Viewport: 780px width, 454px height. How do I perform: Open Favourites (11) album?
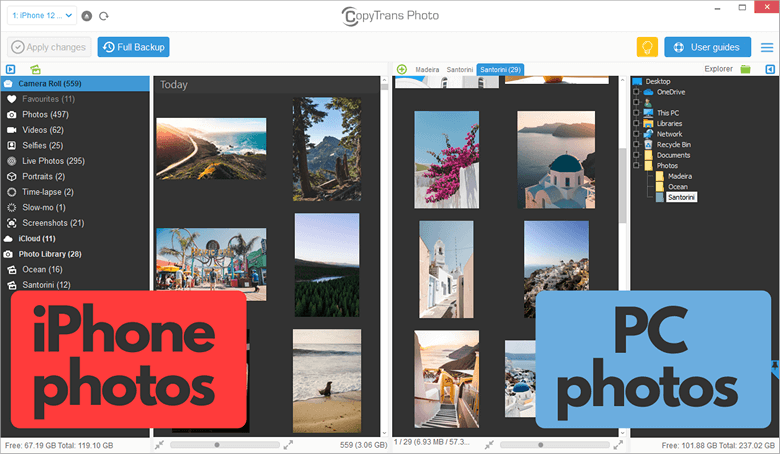pyautogui.click(x=75, y=99)
